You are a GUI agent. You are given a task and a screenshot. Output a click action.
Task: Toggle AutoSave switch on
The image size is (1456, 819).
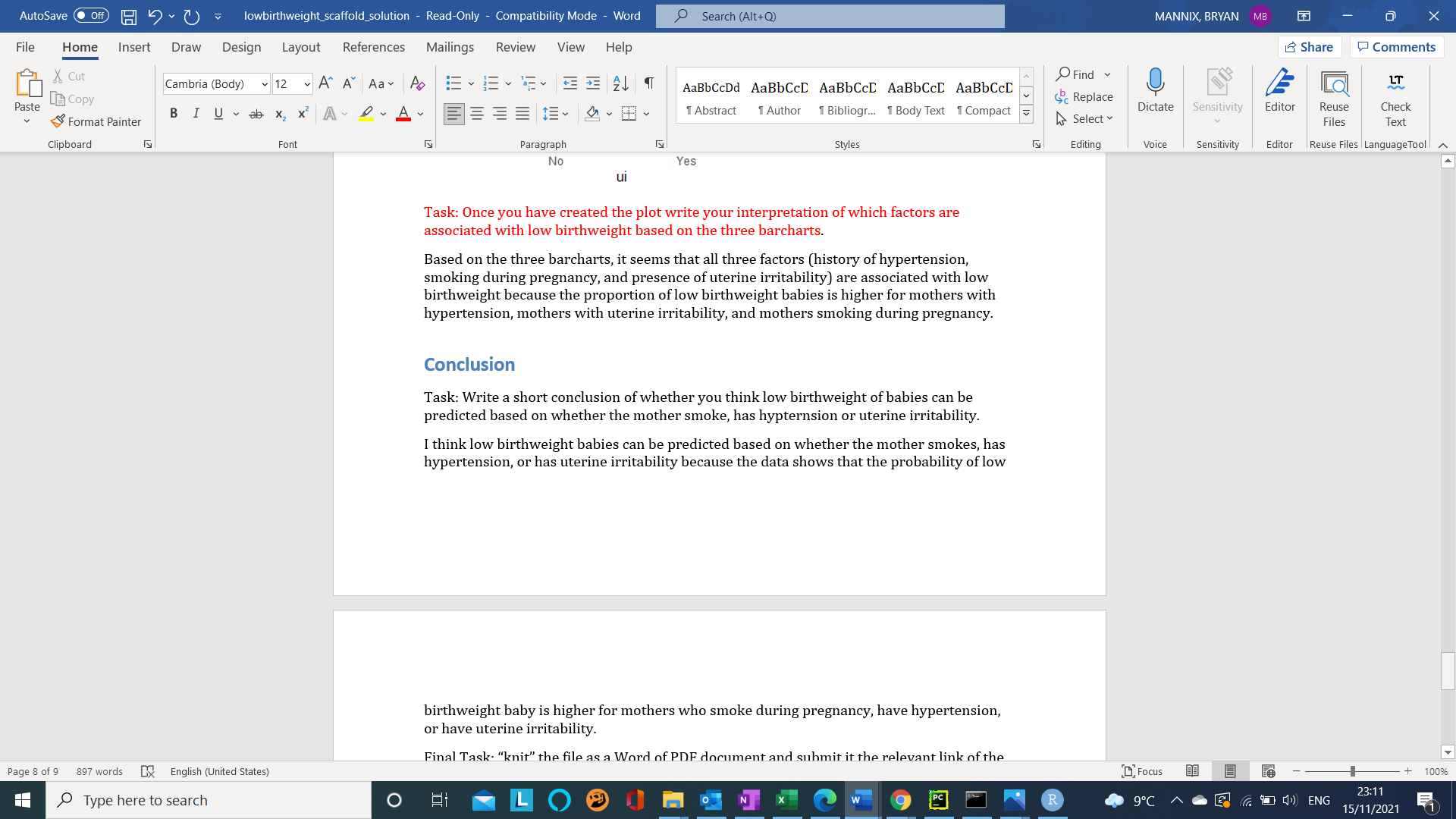point(91,16)
